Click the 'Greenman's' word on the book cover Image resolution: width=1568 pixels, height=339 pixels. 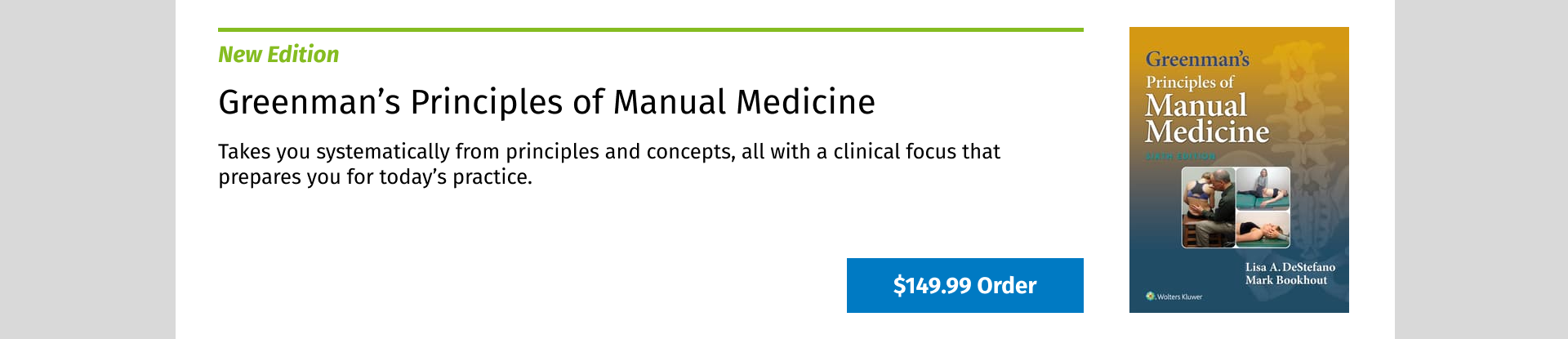[x=1197, y=59]
